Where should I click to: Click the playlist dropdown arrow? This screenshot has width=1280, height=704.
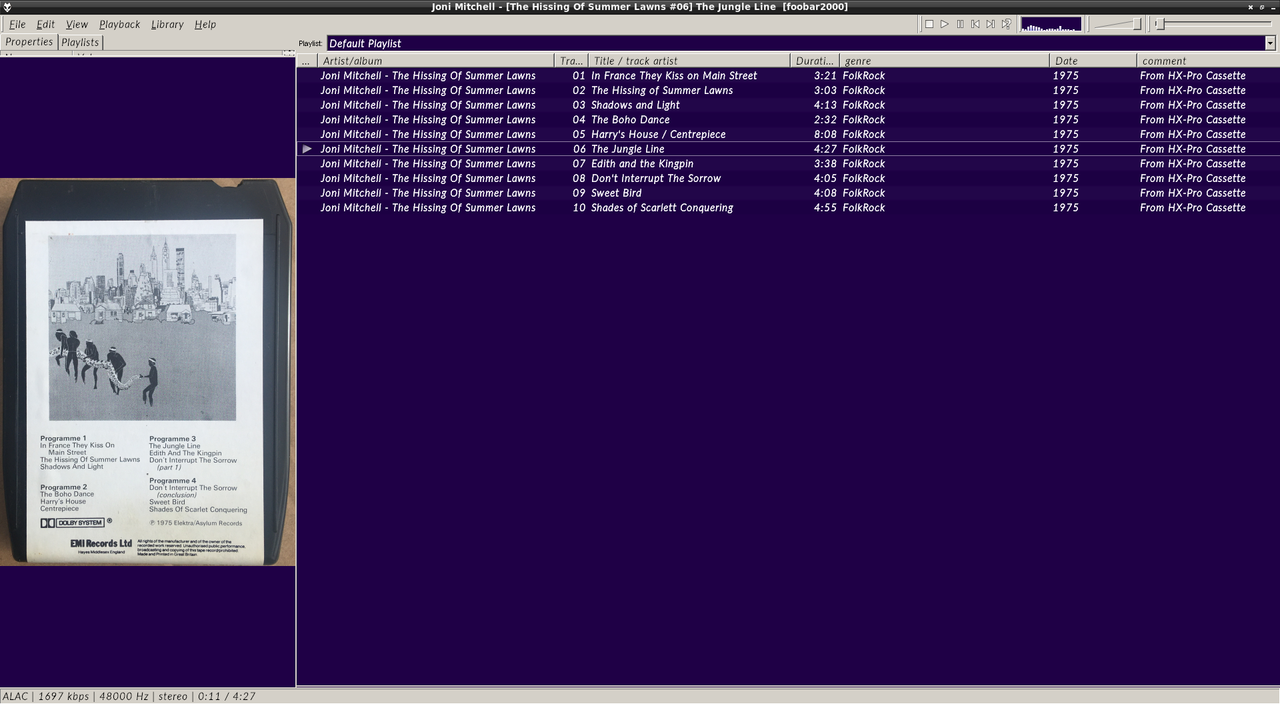1270,43
